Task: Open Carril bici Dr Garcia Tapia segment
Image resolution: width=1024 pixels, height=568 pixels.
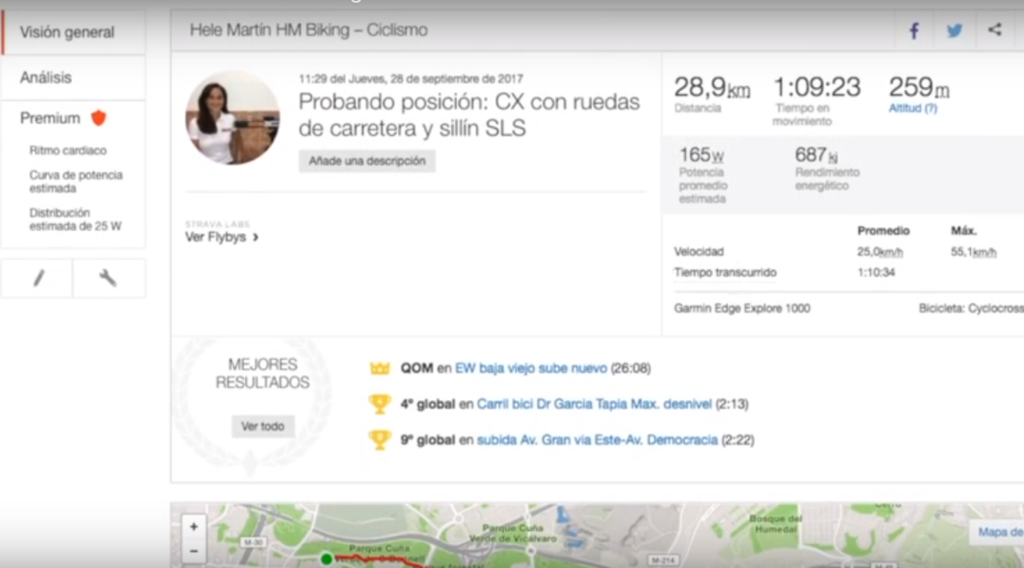Action: [x=594, y=404]
